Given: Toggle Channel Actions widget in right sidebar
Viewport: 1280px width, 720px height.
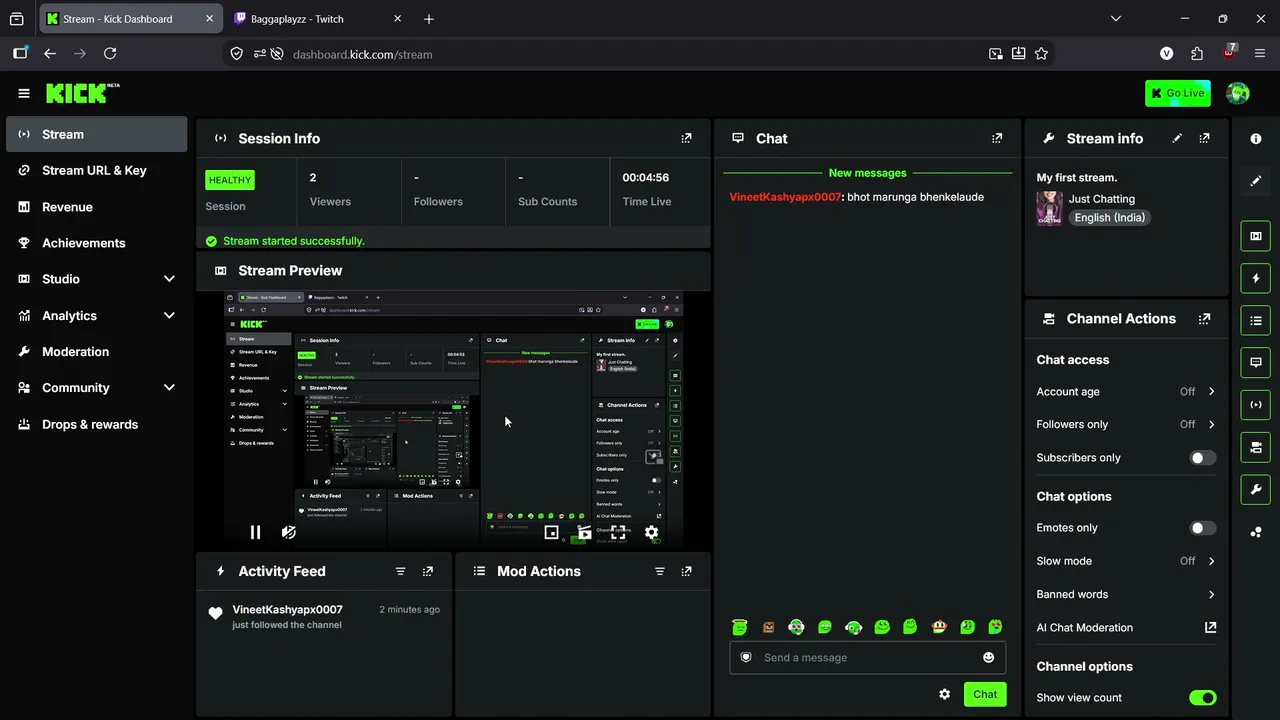Looking at the screenshot, I should click(x=1256, y=447).
